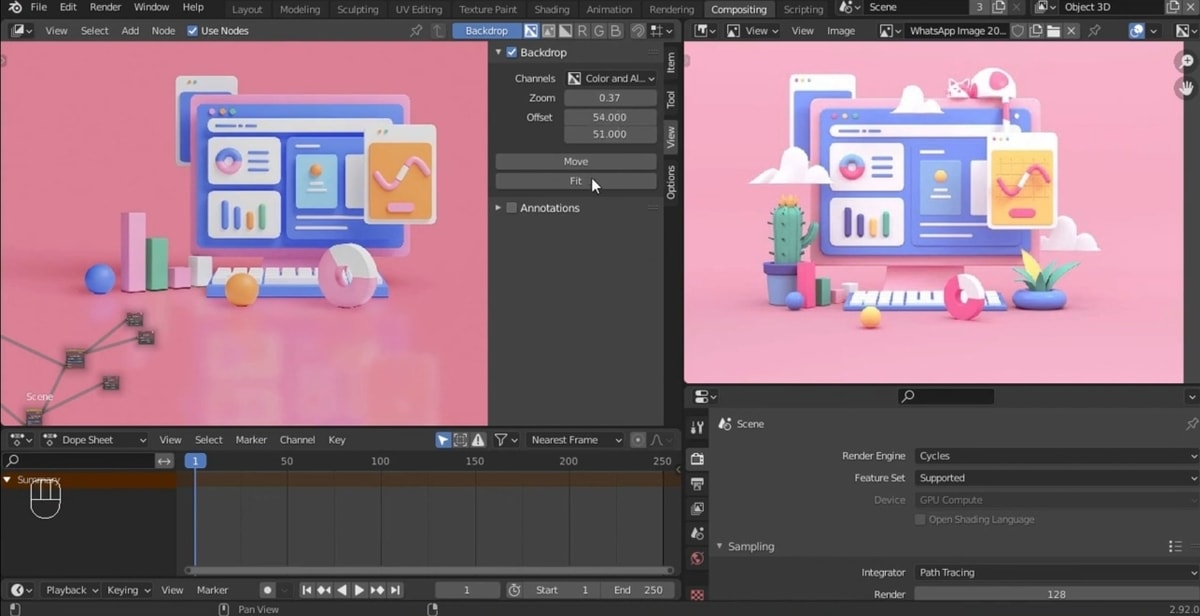Open the Nearest Frame snapping dropdown
The width and height of the screenshot is (1200, 616).
575,440
